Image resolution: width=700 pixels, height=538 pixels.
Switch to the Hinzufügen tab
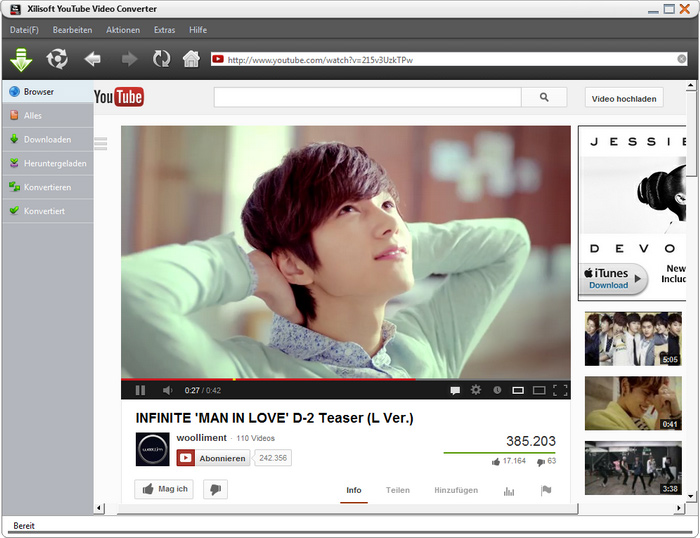point(456,490)
